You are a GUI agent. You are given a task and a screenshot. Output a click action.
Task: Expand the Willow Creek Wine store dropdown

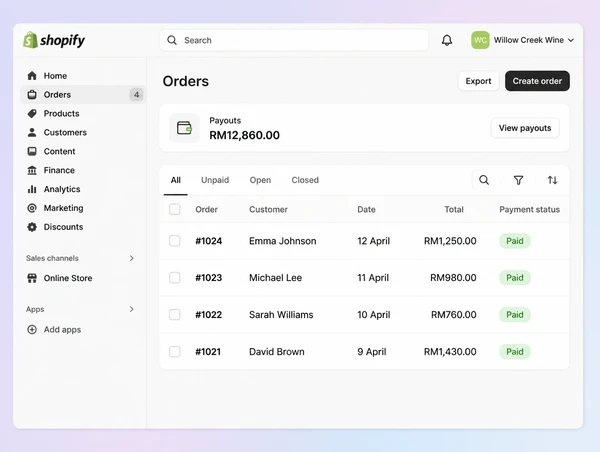(x=571, y=40)
